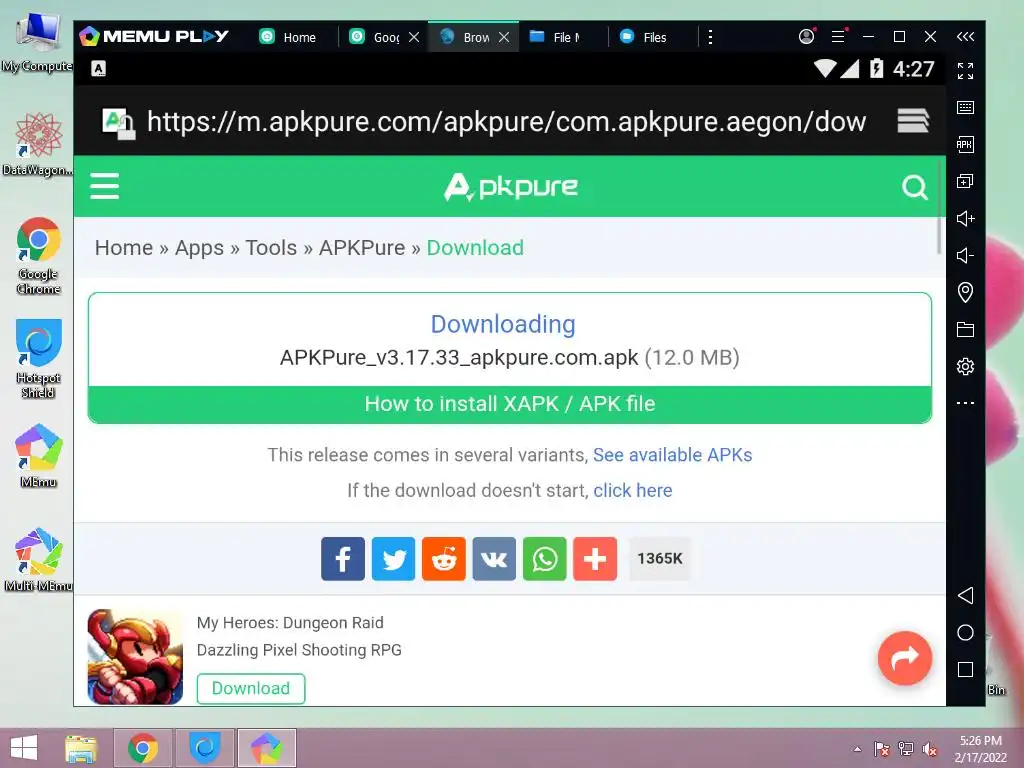Download My Heroes: Dungeon Raid
Screen dimensions: 1024x768
[x=251, y=688]
